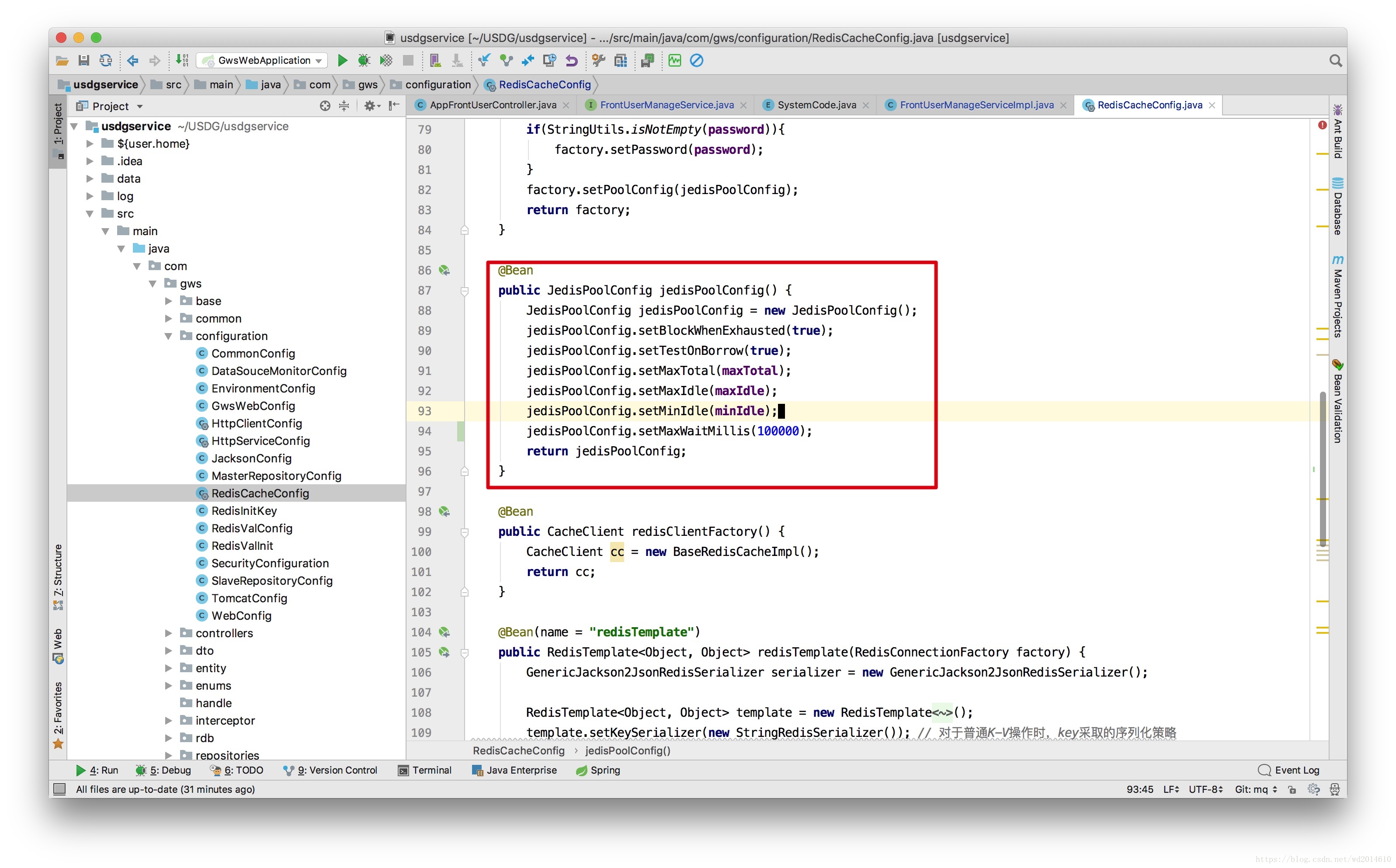Open the Terminal tool window tab
This screenshot has height=868, width=1396.
tap(424, 770)
